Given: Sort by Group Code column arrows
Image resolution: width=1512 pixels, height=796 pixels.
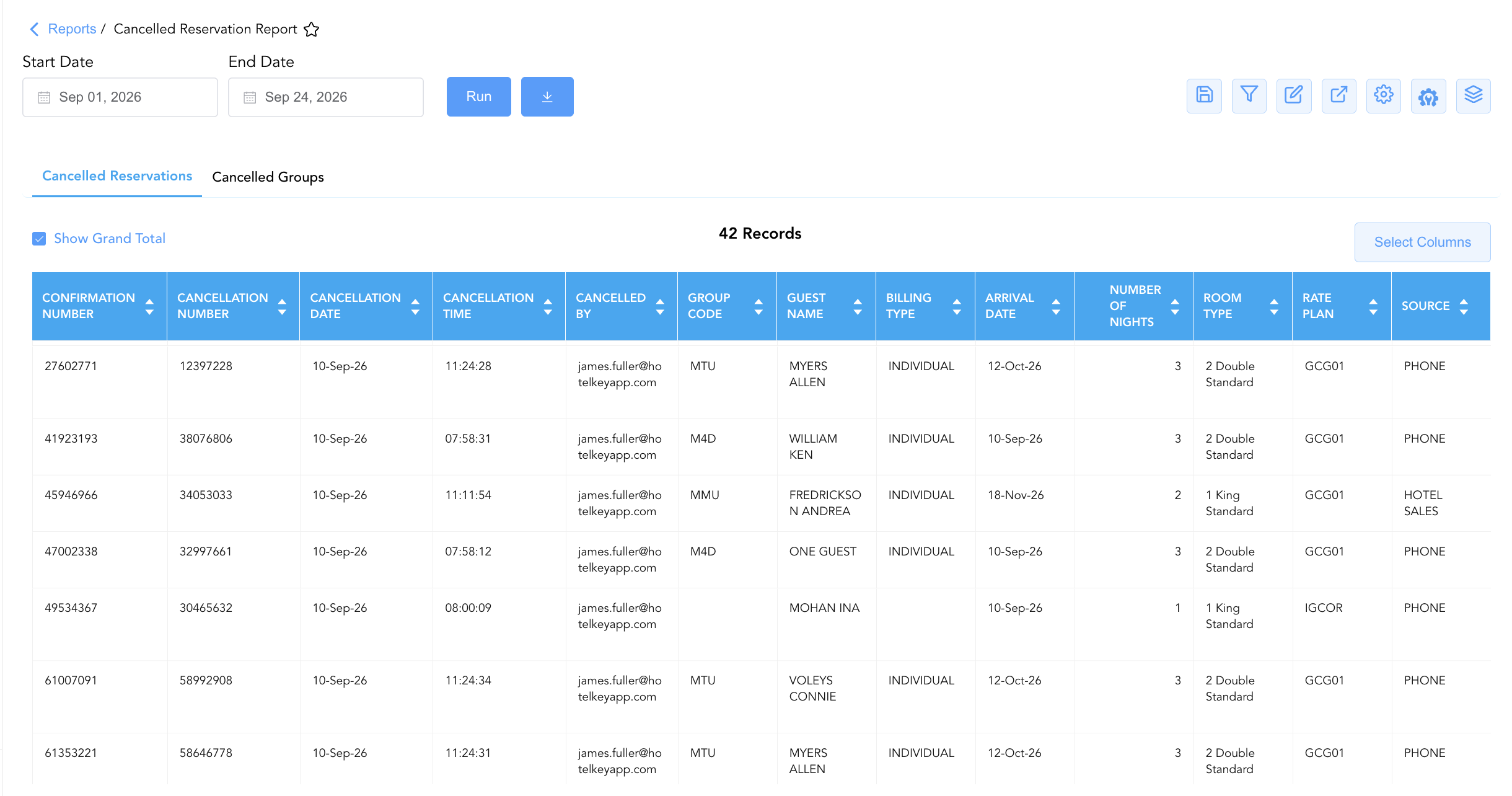Looking at the screenshot, I should point(758,306).
